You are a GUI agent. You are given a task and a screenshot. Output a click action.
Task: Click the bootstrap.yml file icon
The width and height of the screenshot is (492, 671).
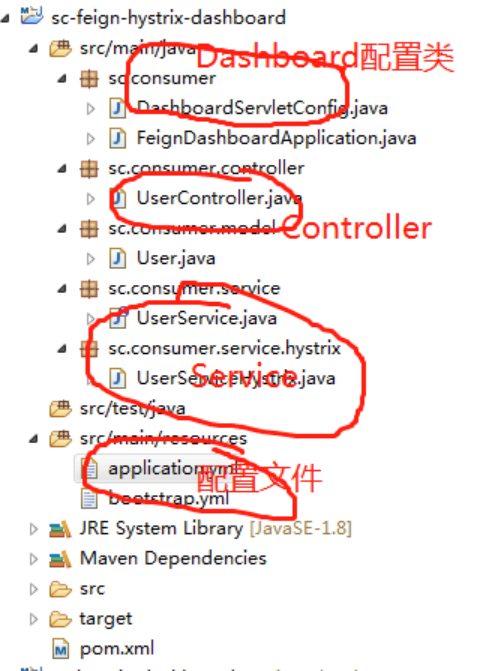click(89, 499)
